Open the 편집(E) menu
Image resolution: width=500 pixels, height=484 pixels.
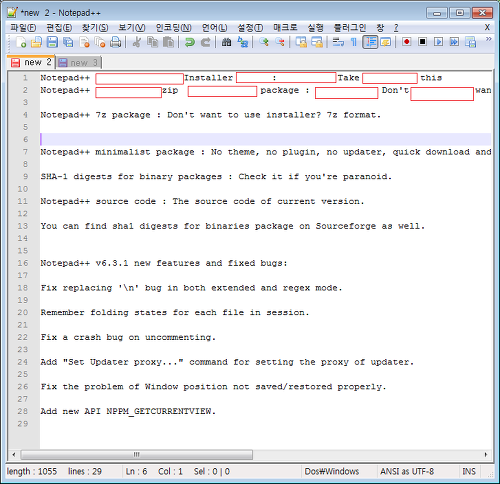59,28
